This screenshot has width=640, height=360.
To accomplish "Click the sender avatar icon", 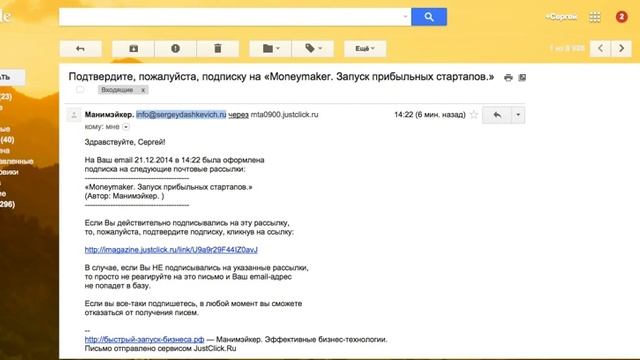I will pyautogui.click(x=74, y=116).
